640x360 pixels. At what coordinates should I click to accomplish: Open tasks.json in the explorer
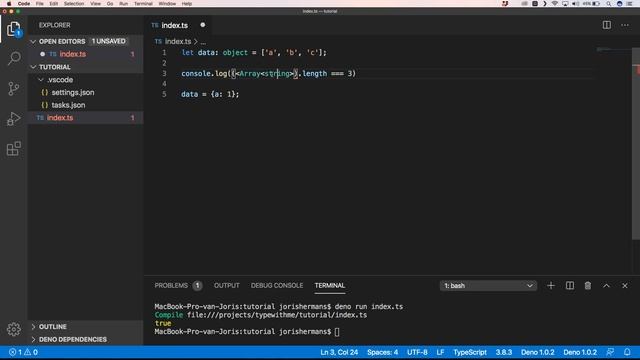pos(68,105)
